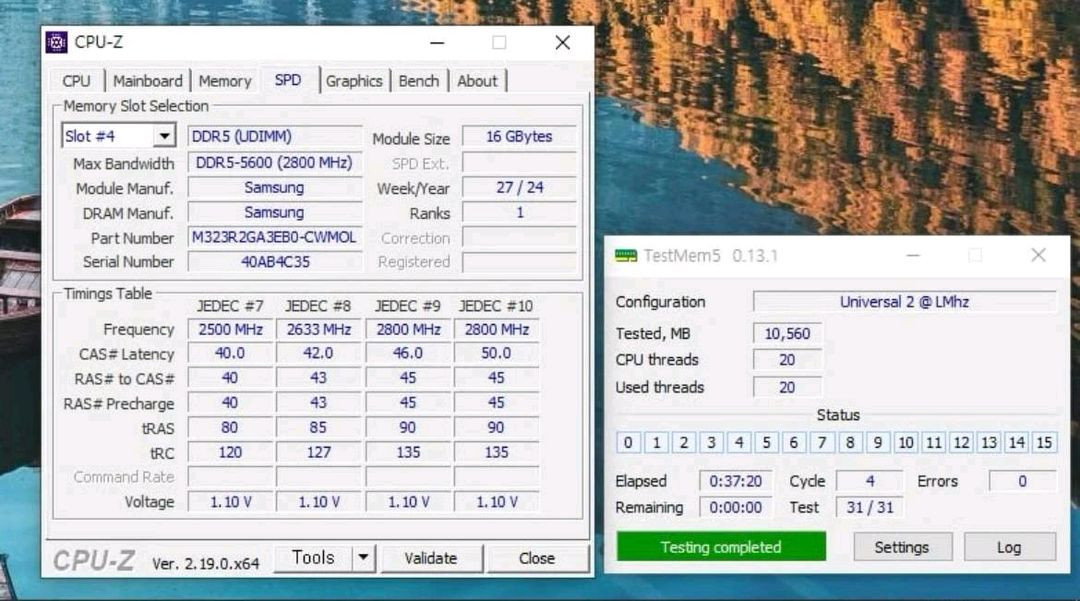Click status thread box 2

coord(684,443)
